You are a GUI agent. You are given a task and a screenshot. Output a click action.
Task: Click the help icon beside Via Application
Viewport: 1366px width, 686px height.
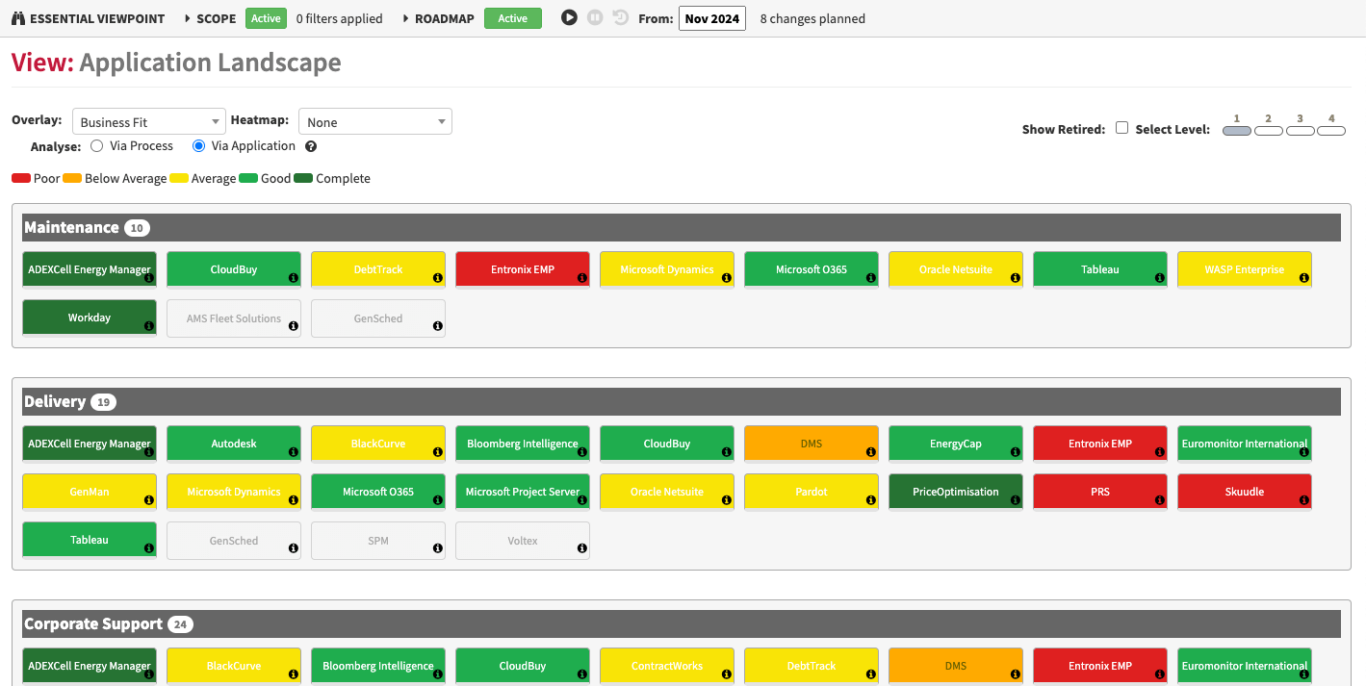coord(311,146)
